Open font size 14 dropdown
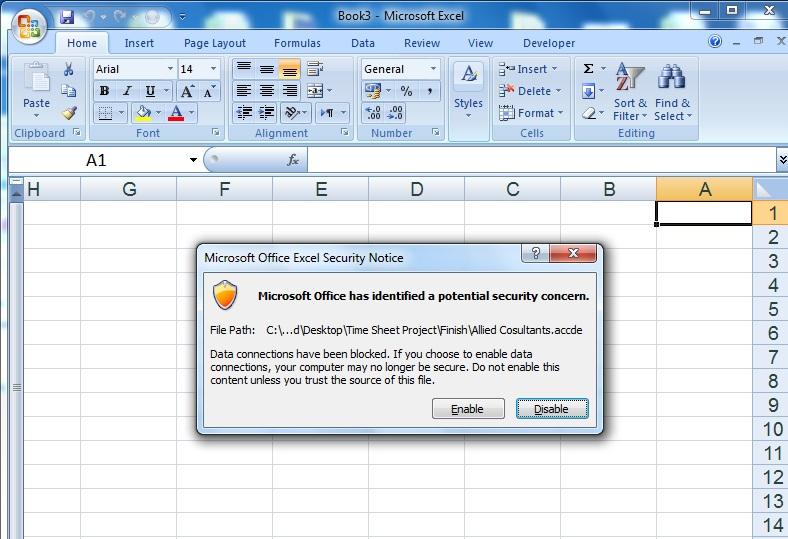 (214, 69)
